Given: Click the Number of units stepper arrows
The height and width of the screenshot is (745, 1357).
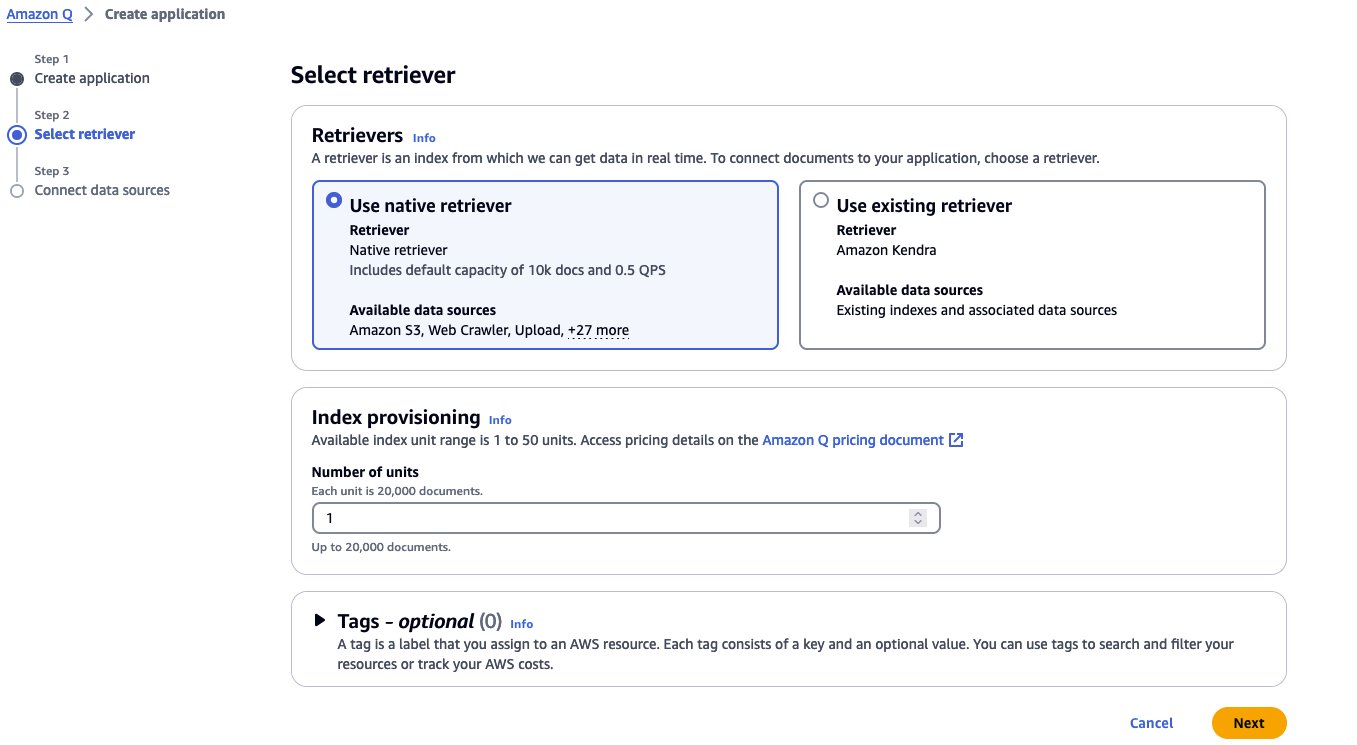Looking at the screenshot, I should [918, 518].
